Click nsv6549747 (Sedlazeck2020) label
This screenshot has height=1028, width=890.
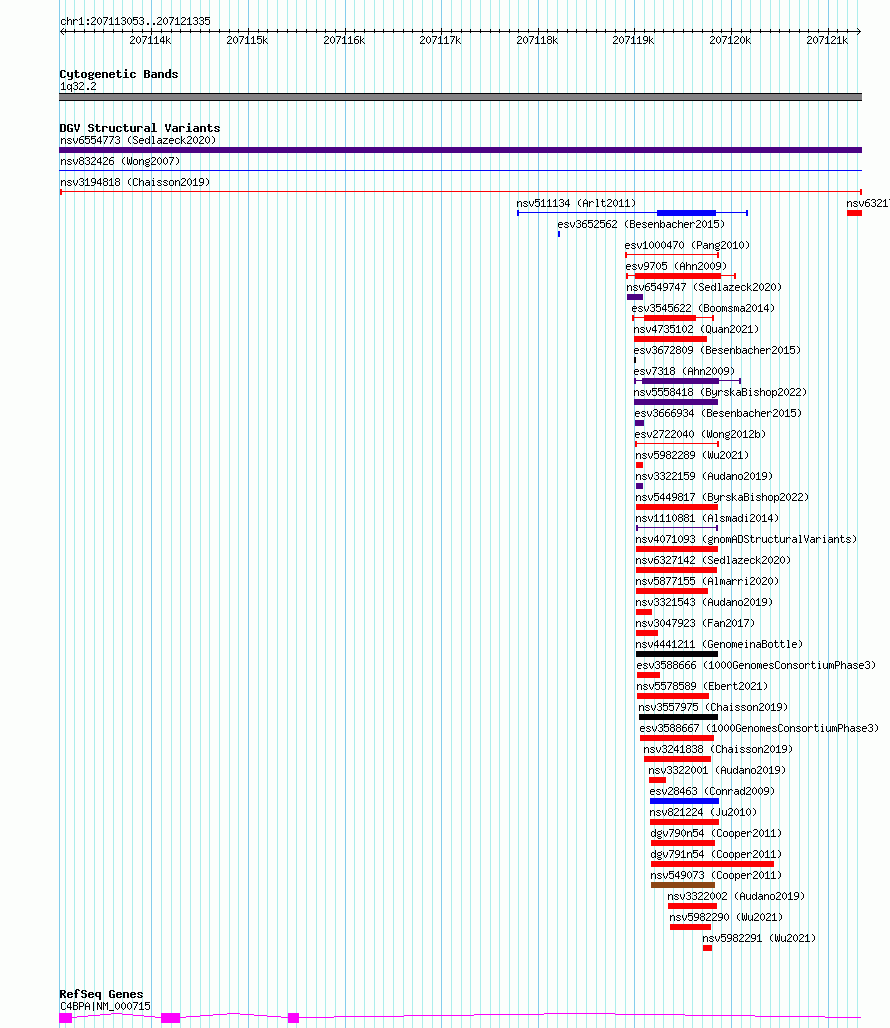704,287
